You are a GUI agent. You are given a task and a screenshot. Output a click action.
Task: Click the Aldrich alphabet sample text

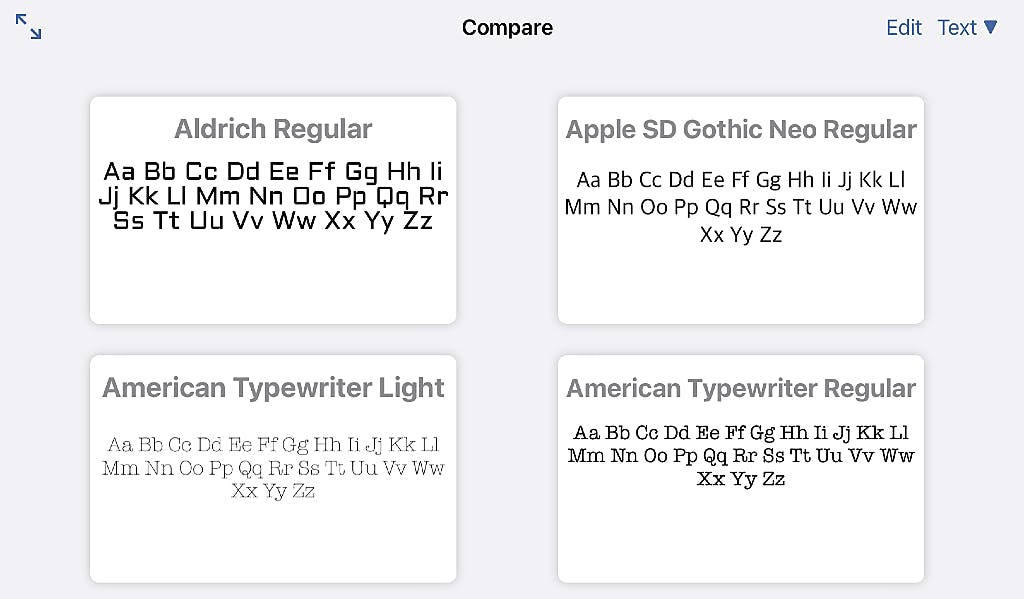273,195
